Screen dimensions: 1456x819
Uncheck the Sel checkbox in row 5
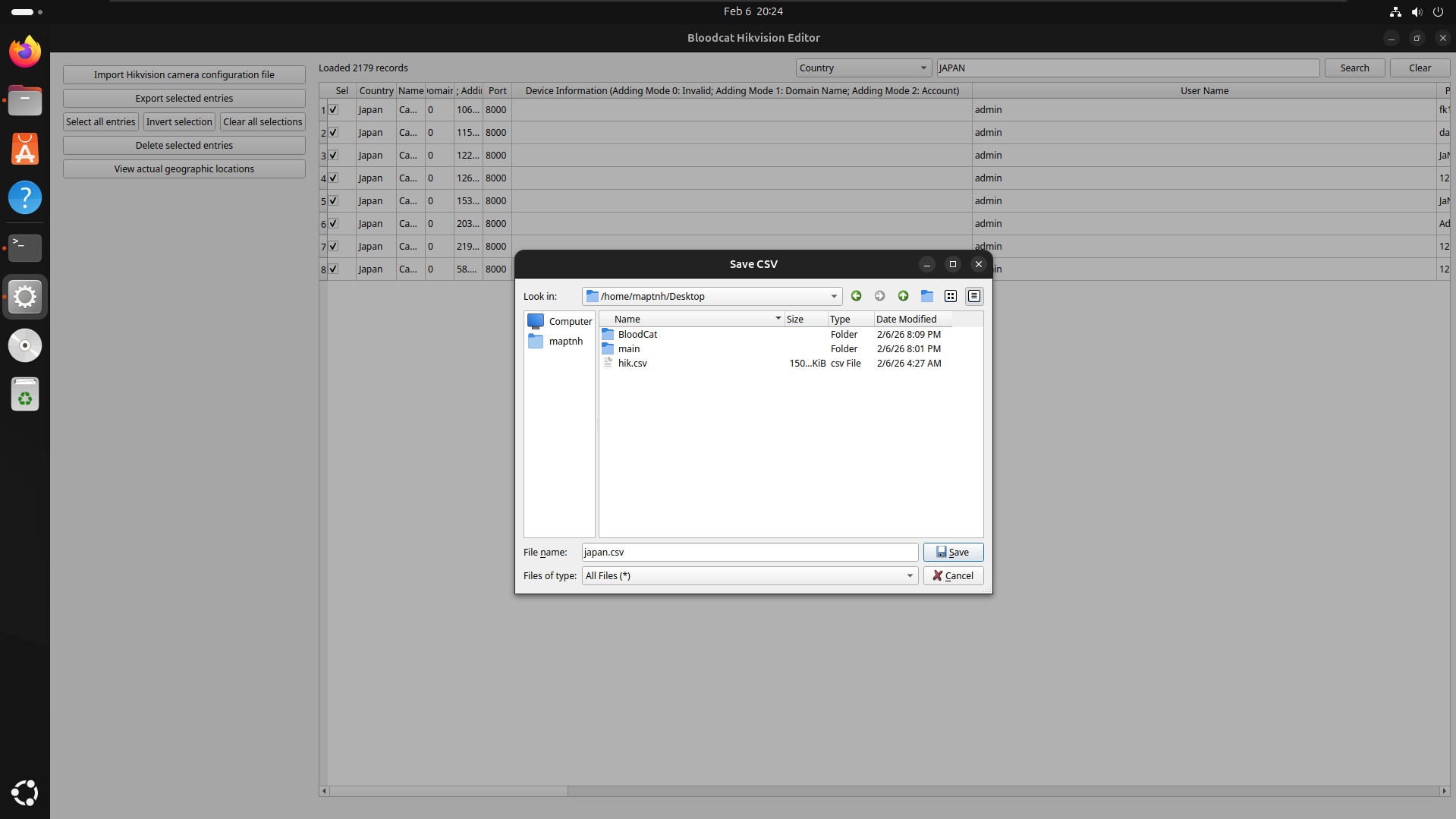tap(333, 201)
